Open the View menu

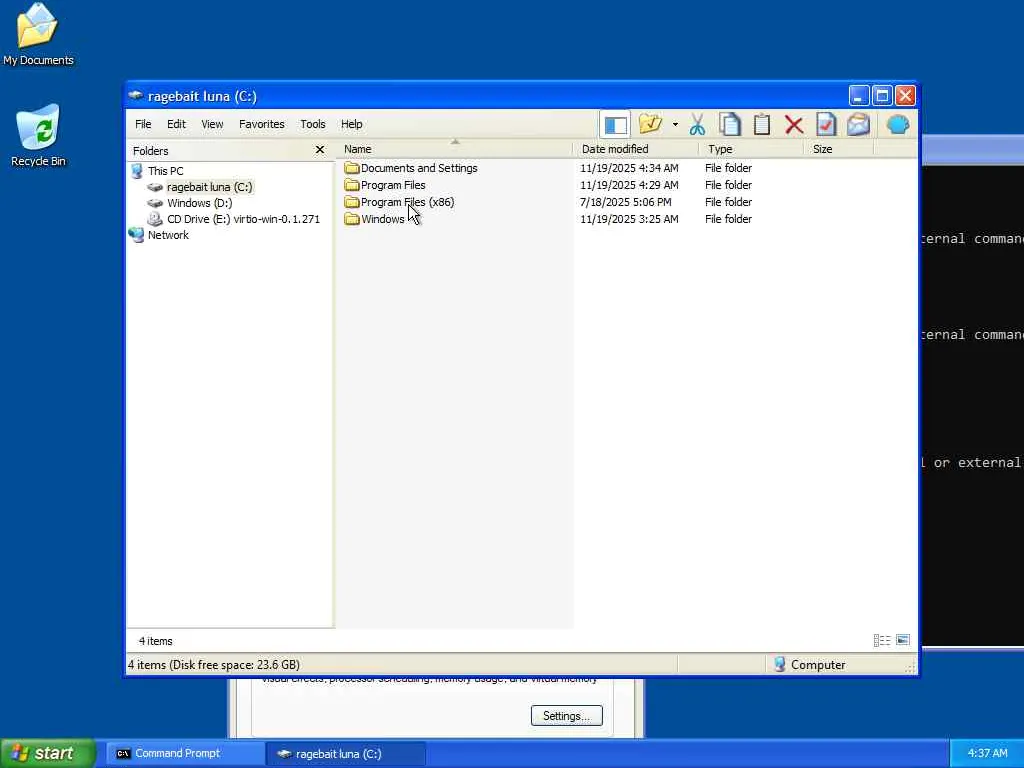(x=212, y=124)
